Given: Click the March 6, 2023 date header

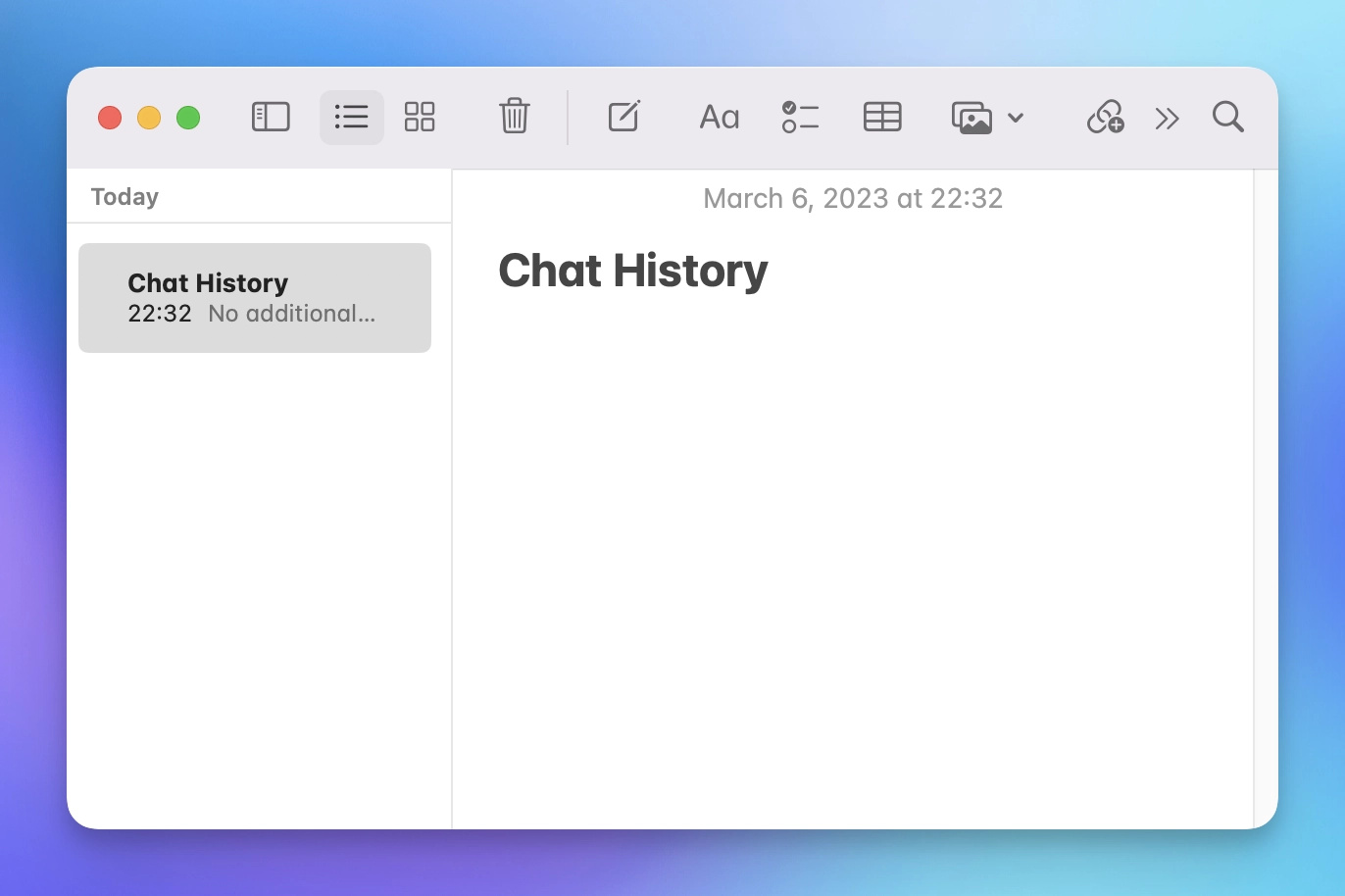Looking at the screenshot, I should (x=853, y=199).
